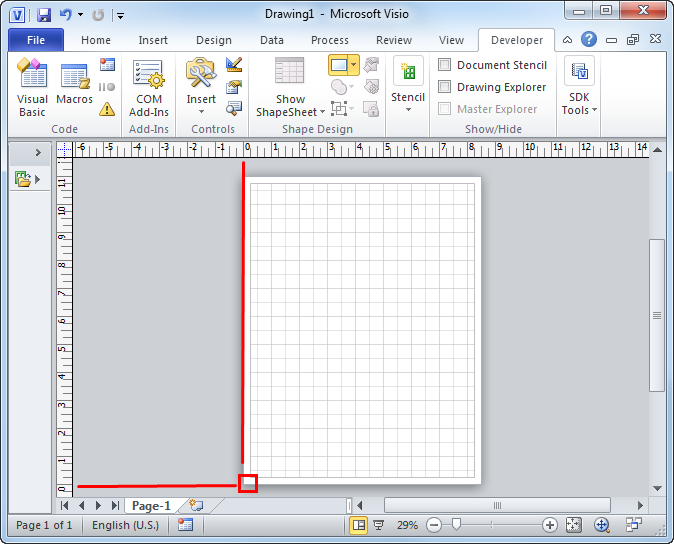Expand the Shapes pane chevron
Viewport: 674px width, 544px height.
[38, 153]
